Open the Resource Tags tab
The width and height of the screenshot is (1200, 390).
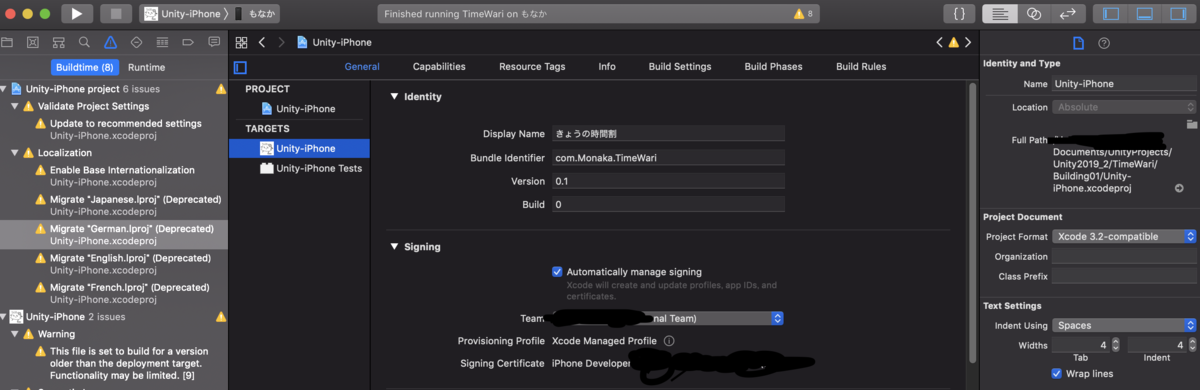click(x=532, y=67)
